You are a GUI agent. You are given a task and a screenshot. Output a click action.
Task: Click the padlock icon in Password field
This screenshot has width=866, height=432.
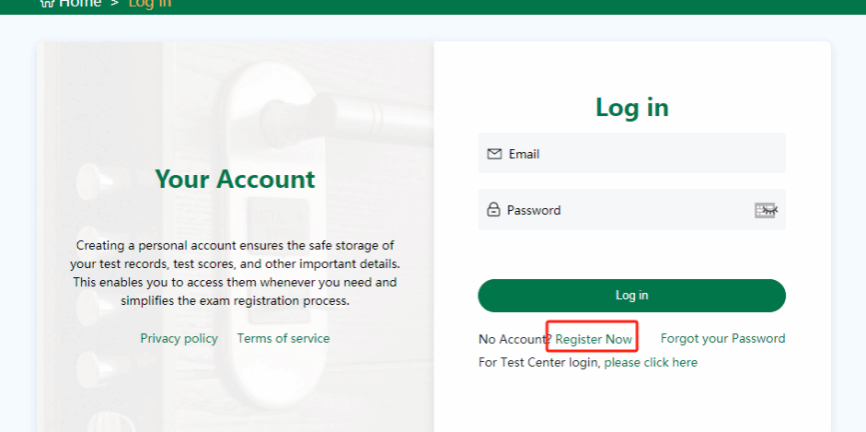pyautogui.click(x=493, y=210)
